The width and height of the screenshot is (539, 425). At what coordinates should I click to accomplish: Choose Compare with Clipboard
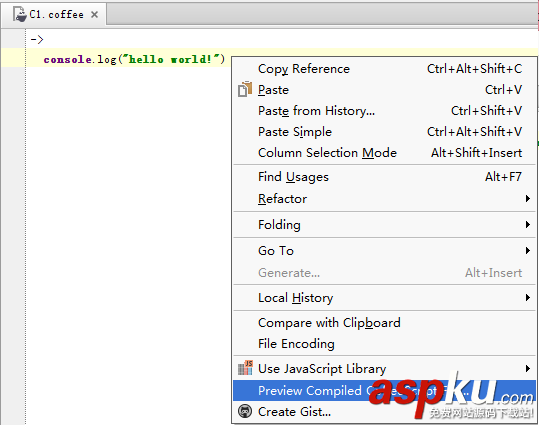pos(385,323)
